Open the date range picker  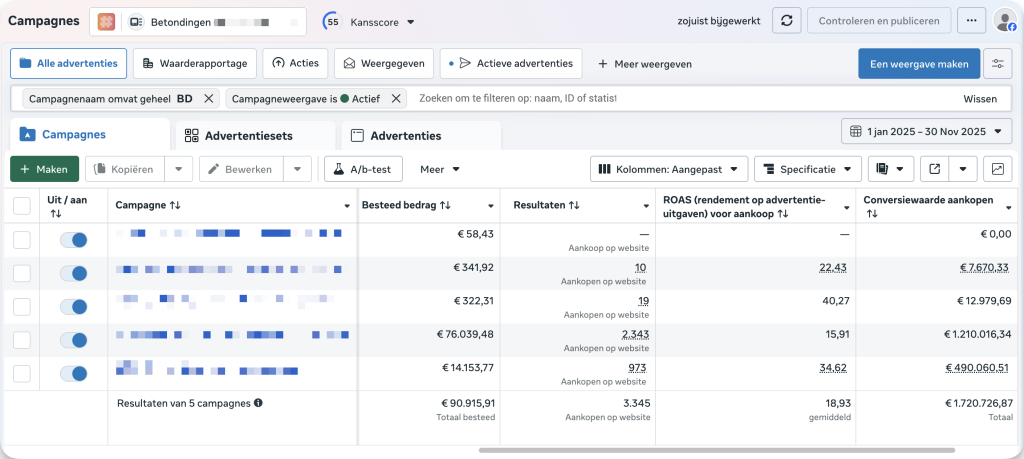click(x=917, y=132)
